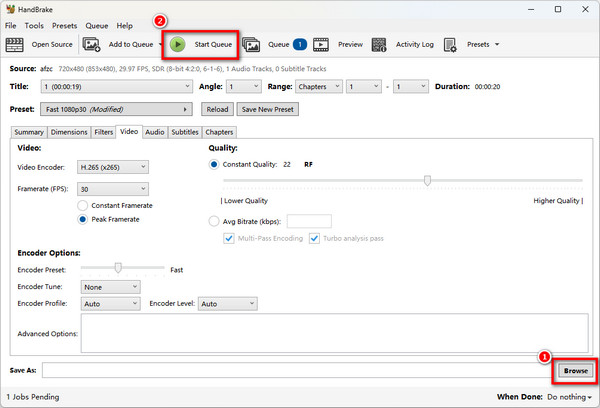Click the Queue stacked images icon
Screen dimensions: 600x408
(251, 45)
